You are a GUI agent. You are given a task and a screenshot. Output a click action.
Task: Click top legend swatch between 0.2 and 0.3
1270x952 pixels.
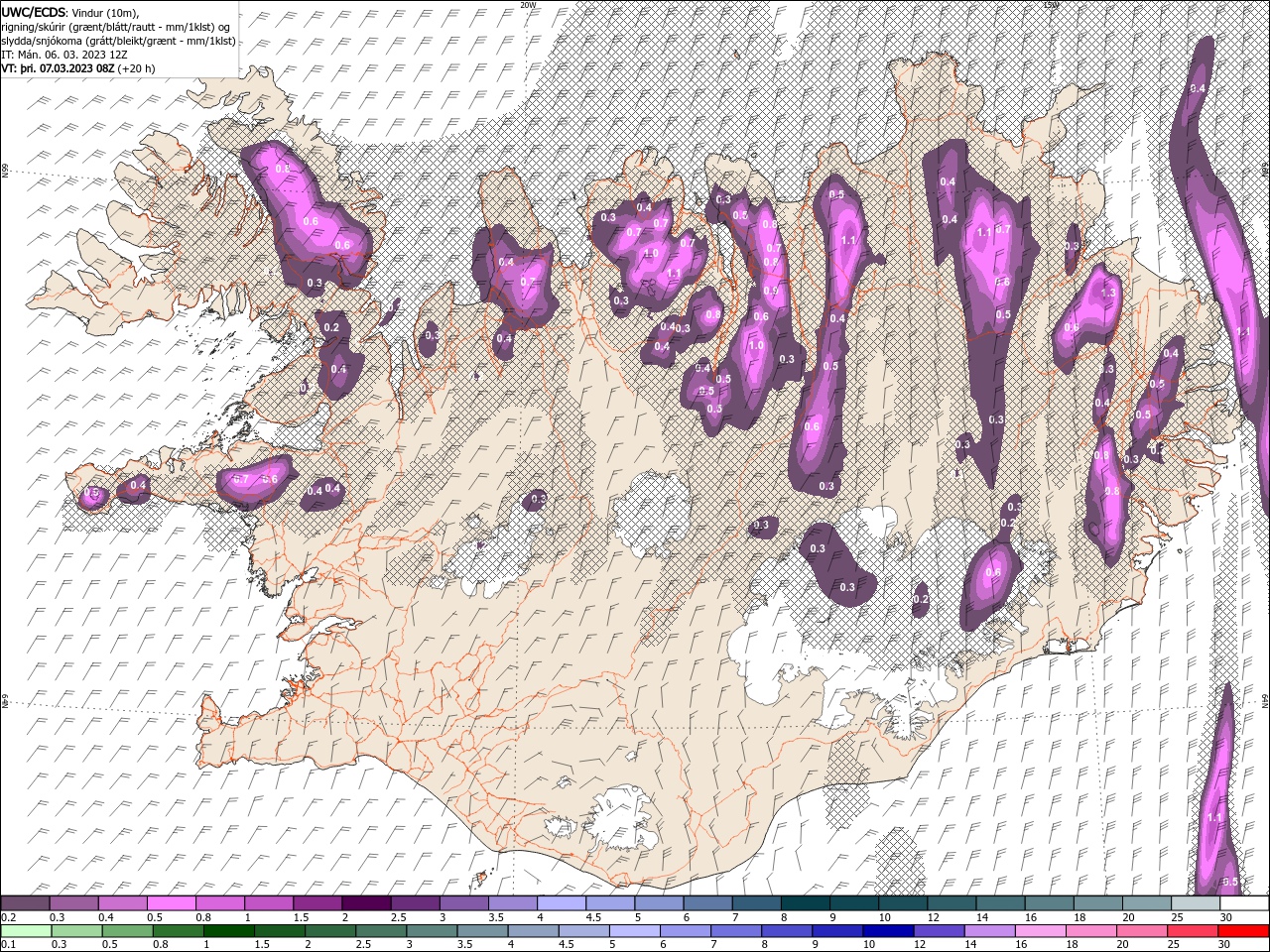coord(26,903)
